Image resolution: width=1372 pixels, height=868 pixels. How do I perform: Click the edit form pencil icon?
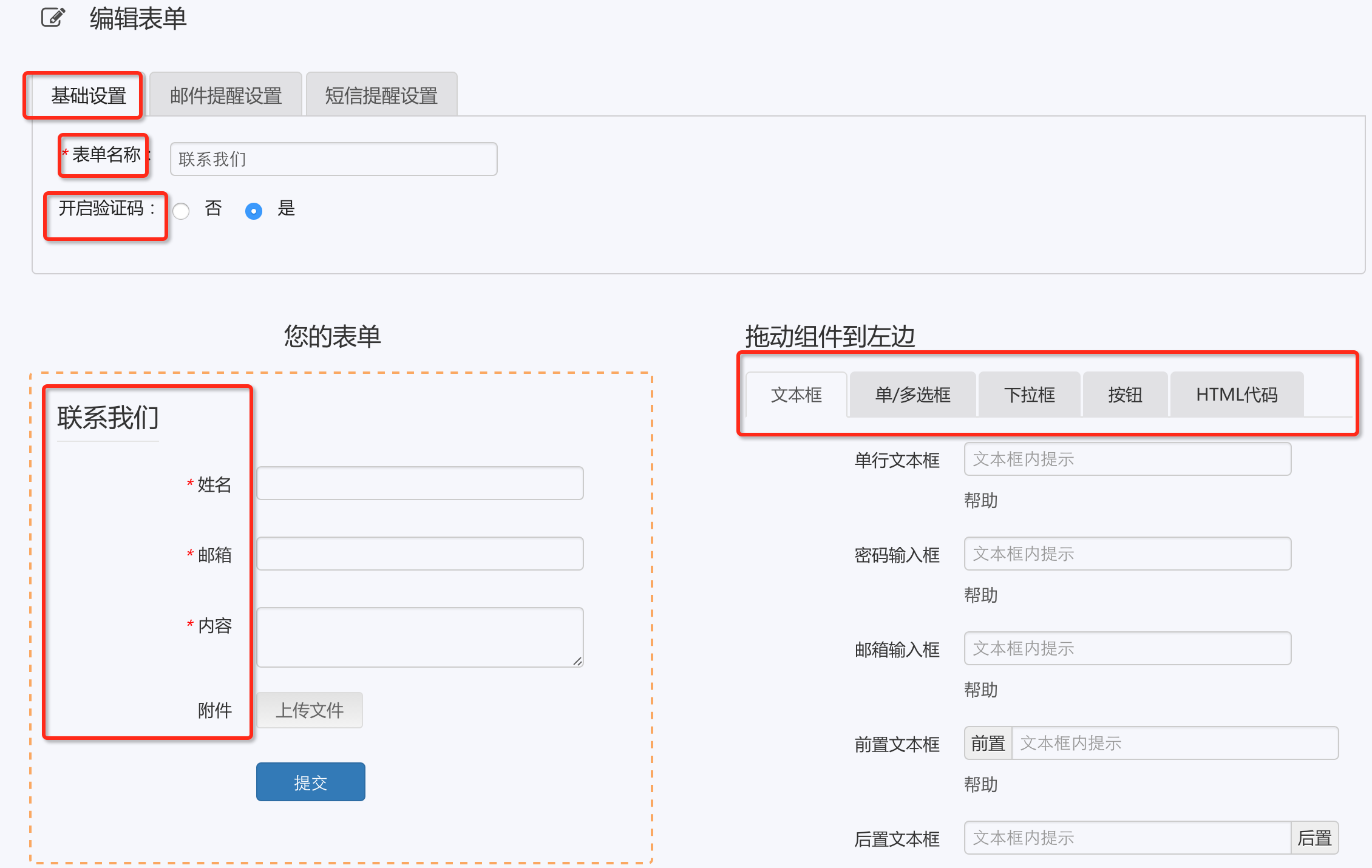click(53, 17)
